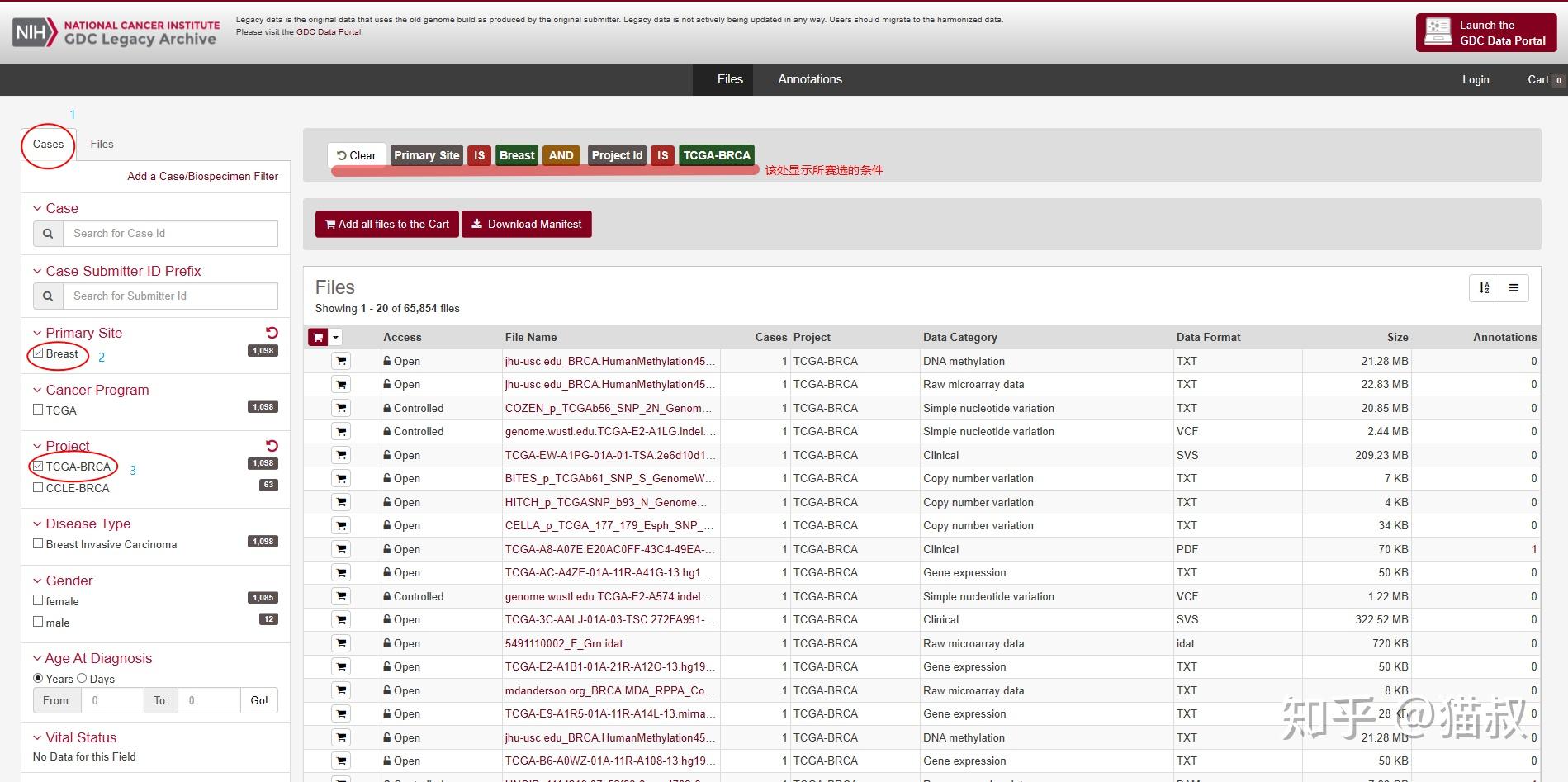Open the 5491110002_F_Grn.idat file link
Screen dimensions: 1568x782
[x=564, y=643]
